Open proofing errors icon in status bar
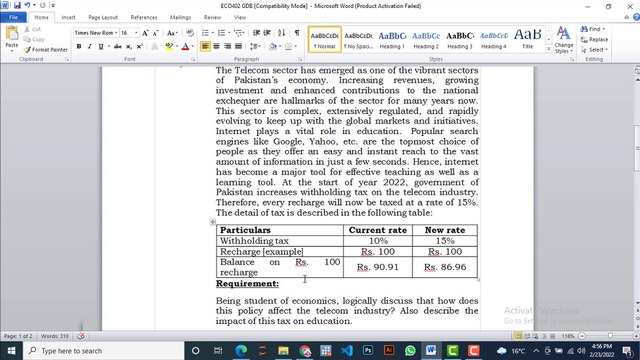 pyautogui.click(x=81, y=336)
